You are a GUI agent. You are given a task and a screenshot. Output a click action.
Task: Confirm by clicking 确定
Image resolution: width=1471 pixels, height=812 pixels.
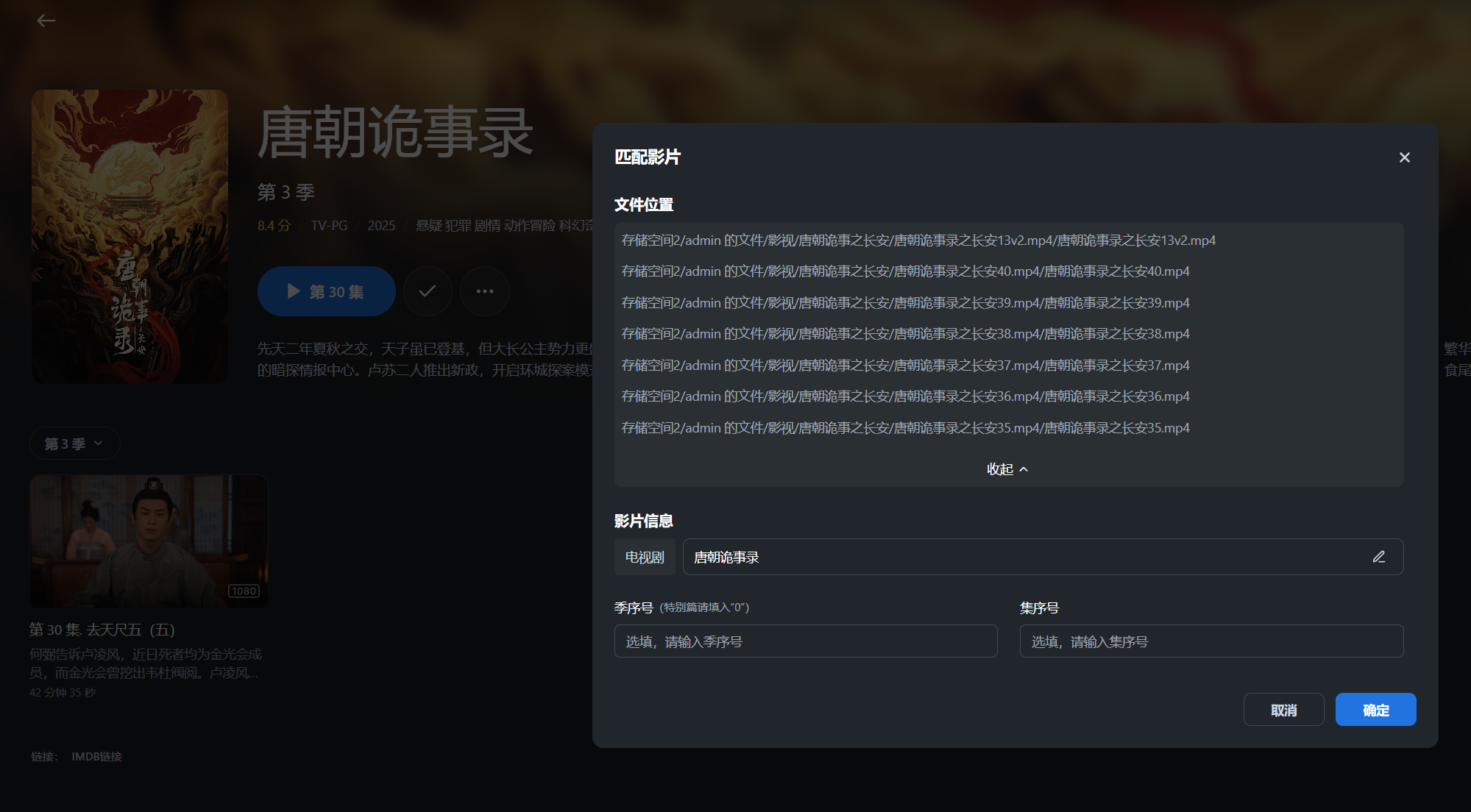click(1375, 710)
